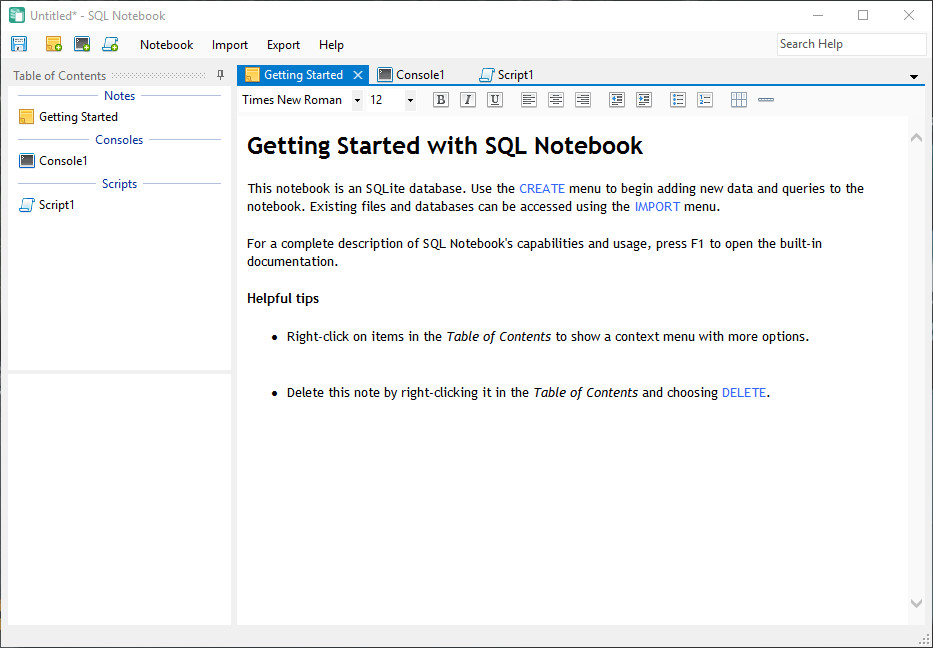Click the Getting Started heading text
Screen dimensions: 933x648
point(445,146)
